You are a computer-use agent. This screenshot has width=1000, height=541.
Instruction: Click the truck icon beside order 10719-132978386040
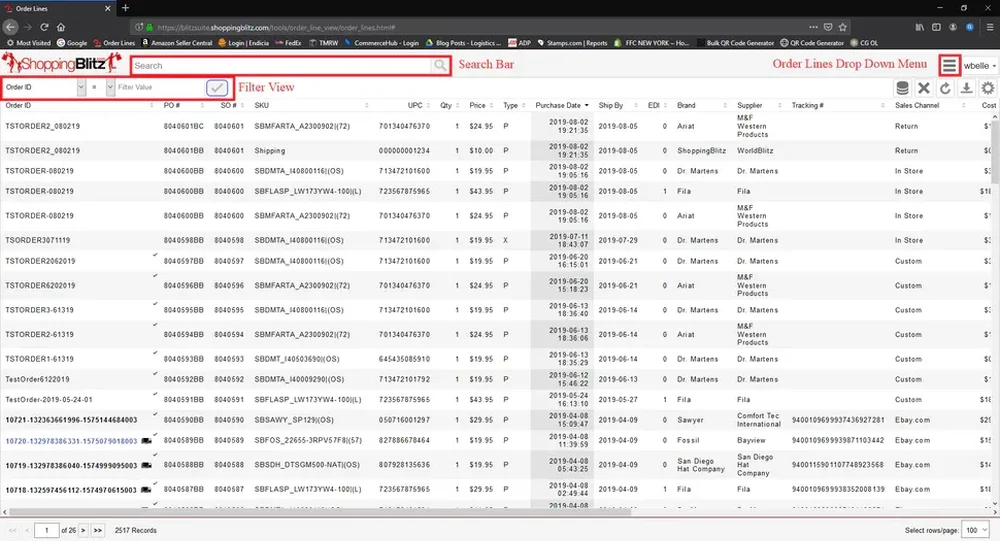coord(146,465)
